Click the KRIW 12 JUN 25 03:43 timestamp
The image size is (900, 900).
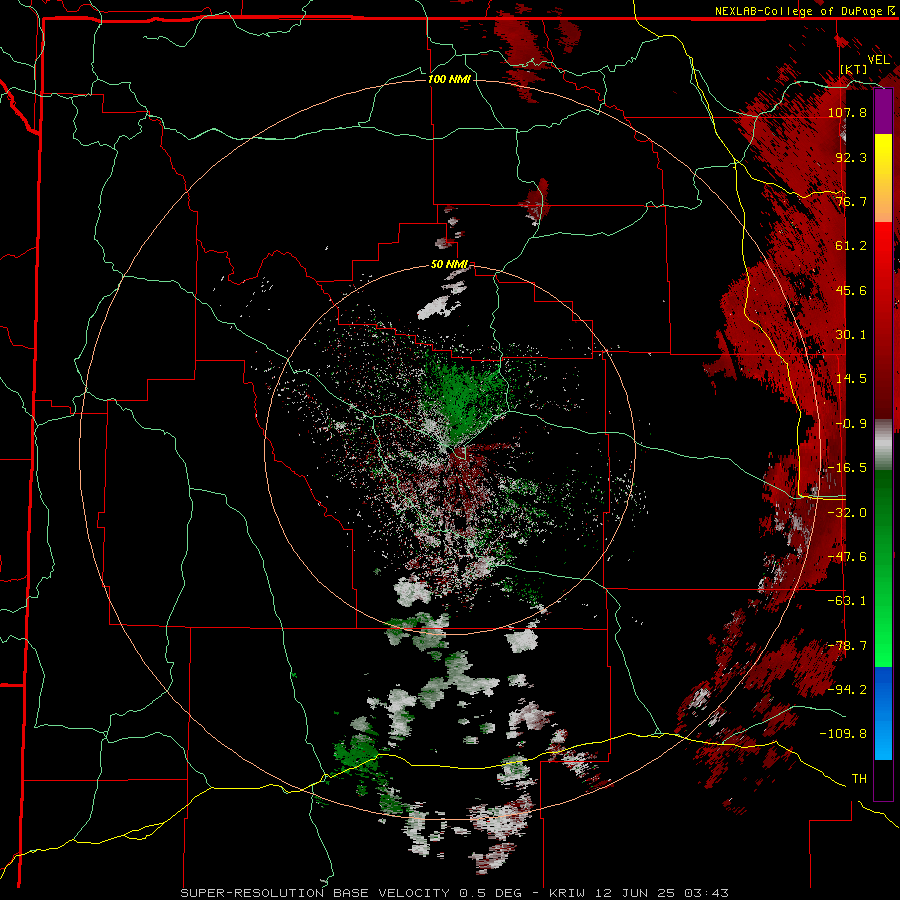pos(639,893)
